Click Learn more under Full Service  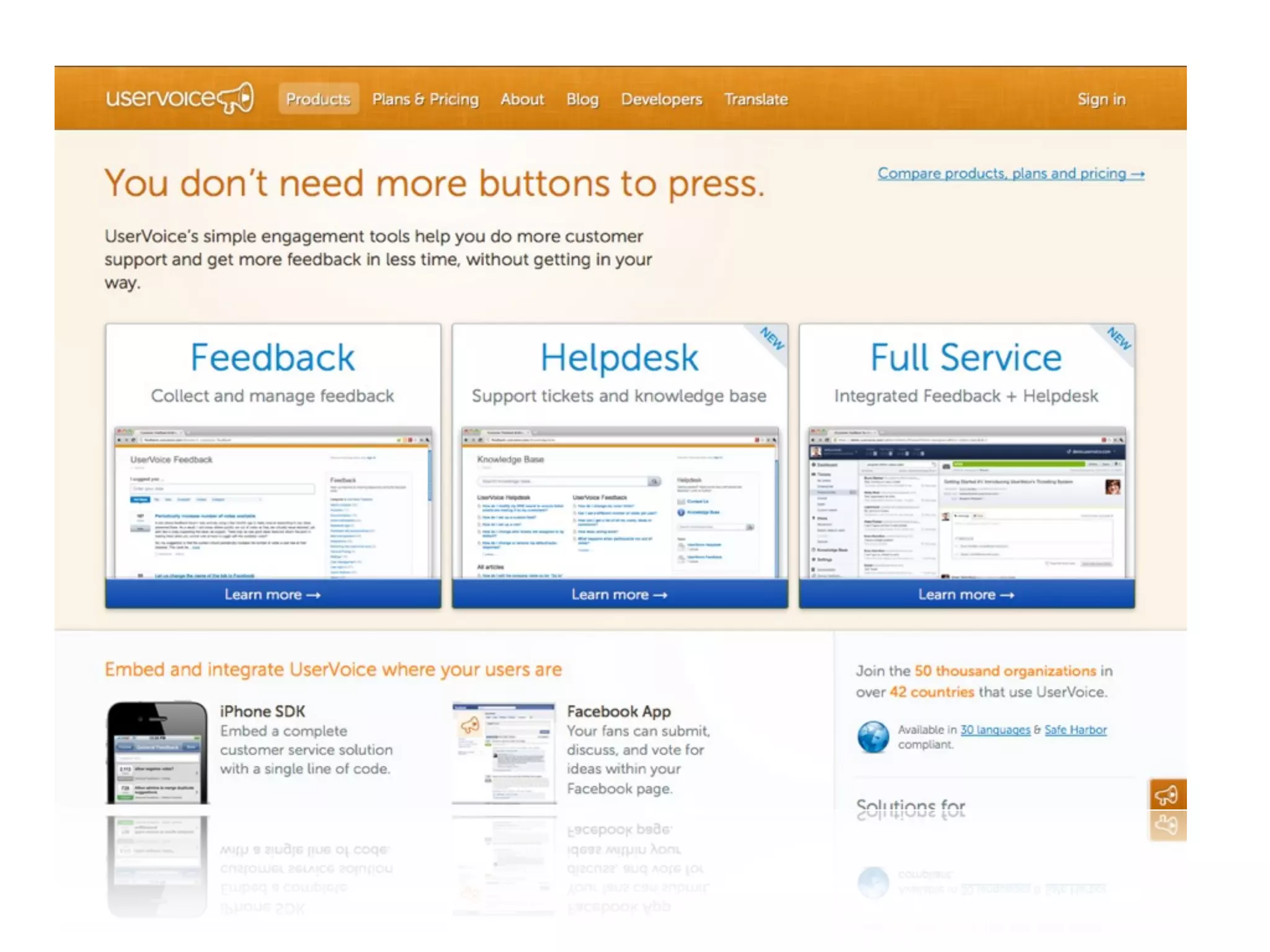966,594
